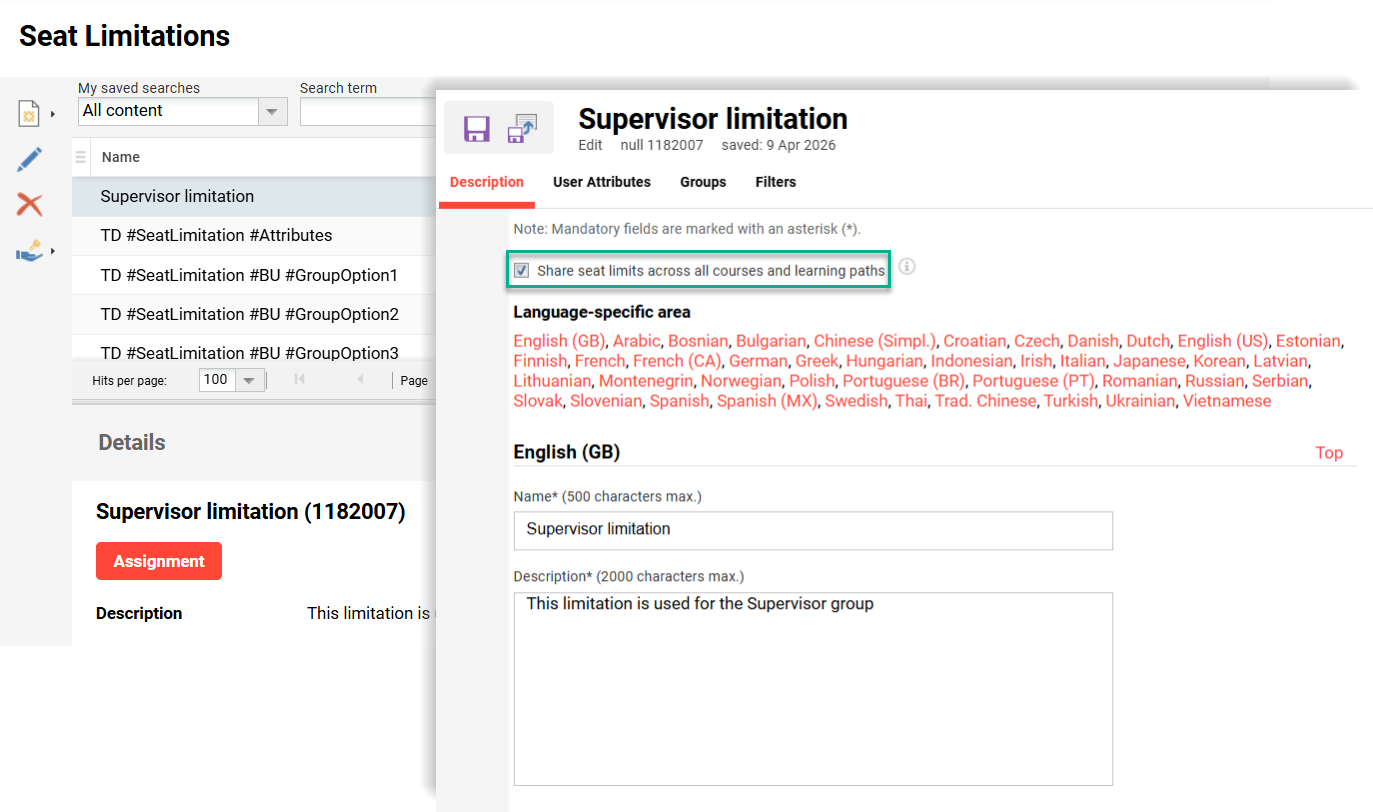The height and width of the screenshot is (812, 1373).
Task: Uncheck share seat limits across all courses
Action: coord(521,269)
